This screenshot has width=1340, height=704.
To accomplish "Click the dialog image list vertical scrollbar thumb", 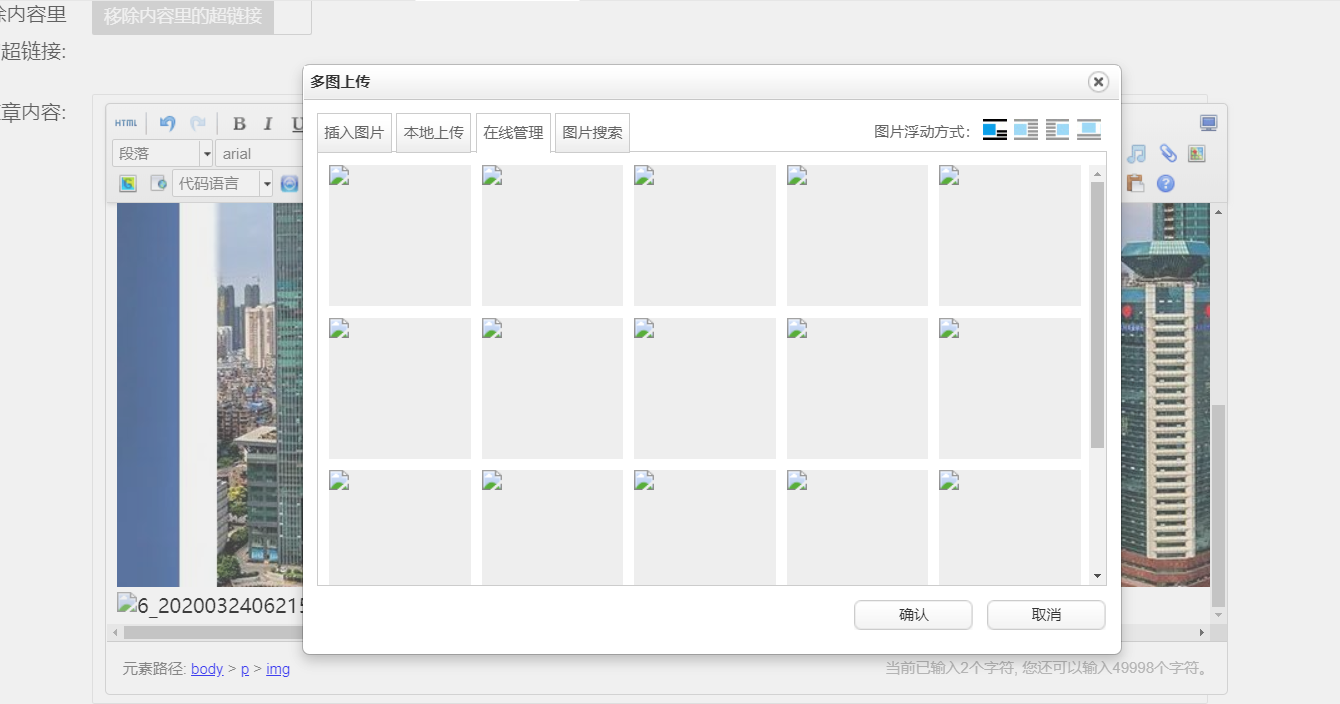I will point(1097,315).
